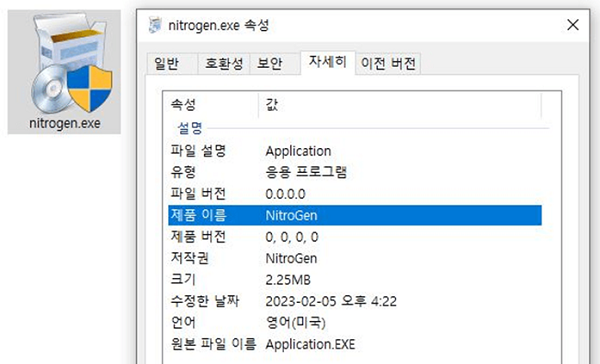Click the nitrogen.exe file name label
This screenshot has width=600, height=364.
[x=65, y=123]
